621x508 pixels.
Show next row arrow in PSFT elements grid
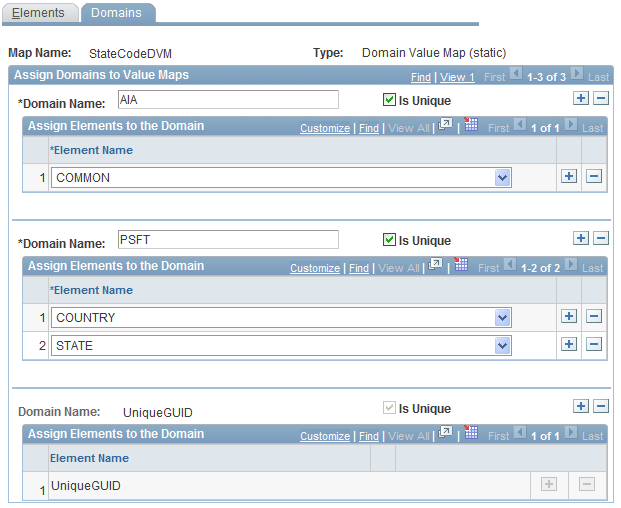(x=571, y=264)
